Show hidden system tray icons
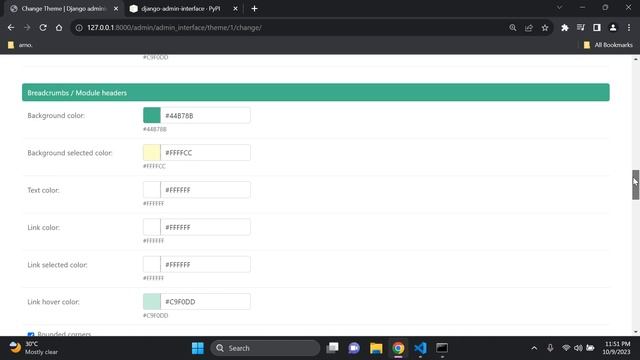 (534, 348)
